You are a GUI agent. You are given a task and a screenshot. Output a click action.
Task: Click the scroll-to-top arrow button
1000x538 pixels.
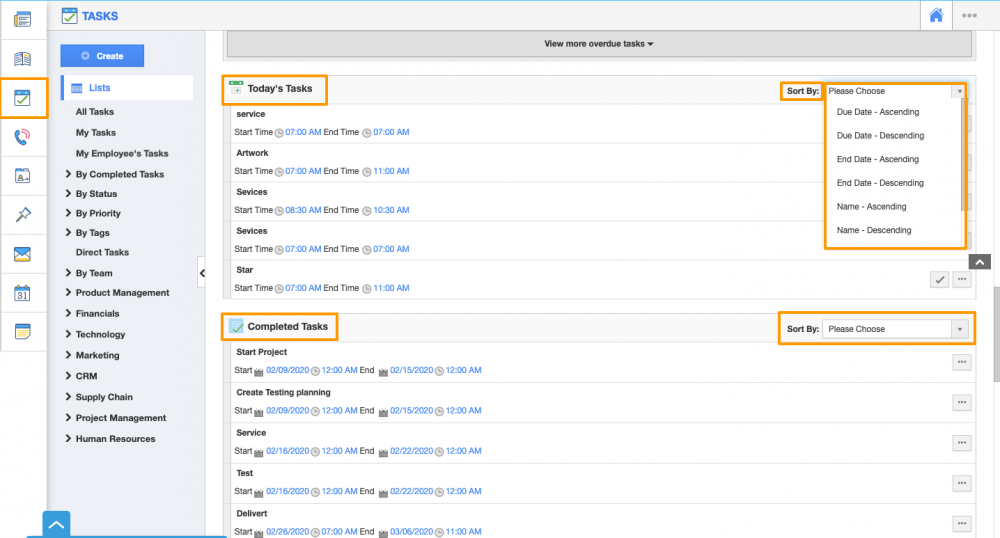980,262
